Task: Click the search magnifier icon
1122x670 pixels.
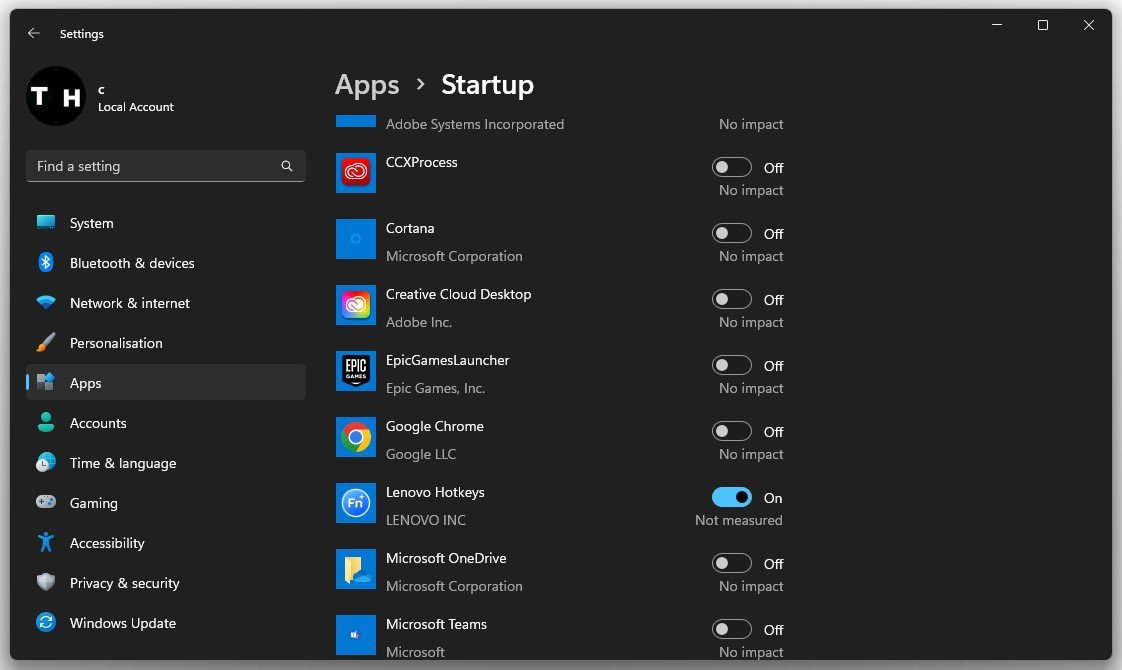Action: 287,166
